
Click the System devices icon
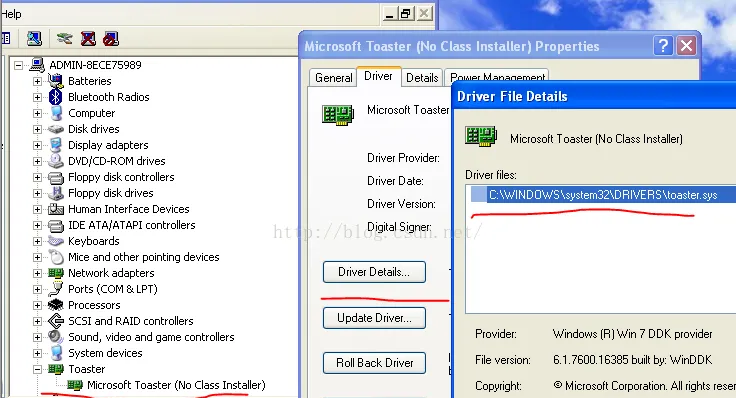[x=56, y=353]
